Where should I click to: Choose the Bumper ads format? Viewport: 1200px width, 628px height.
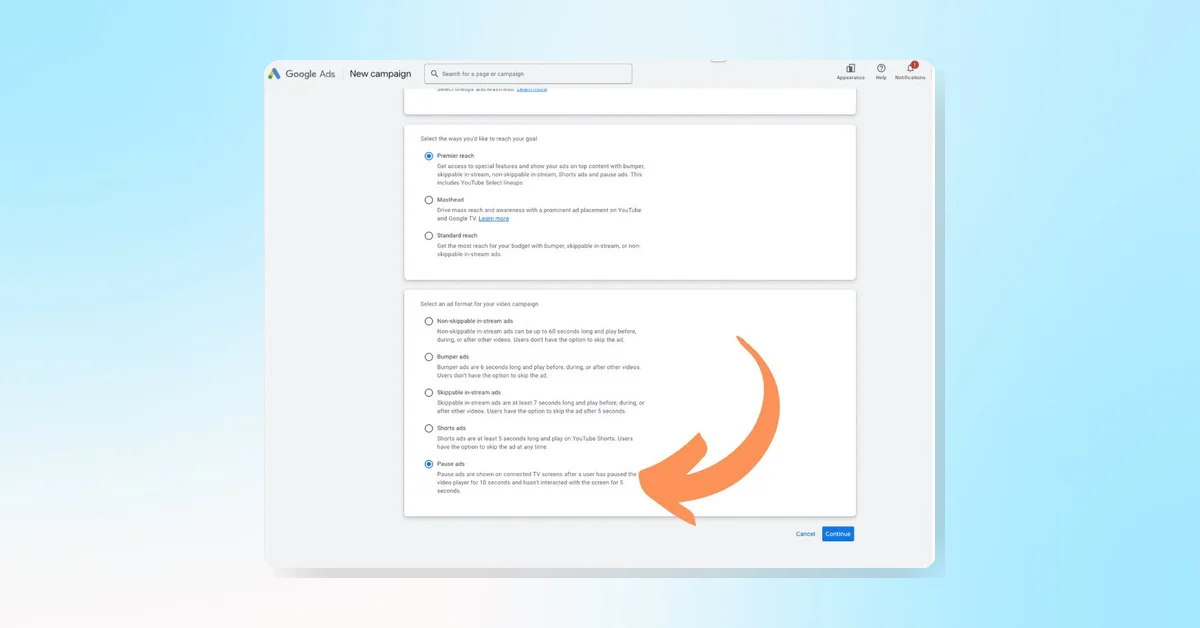pos(429,357)
